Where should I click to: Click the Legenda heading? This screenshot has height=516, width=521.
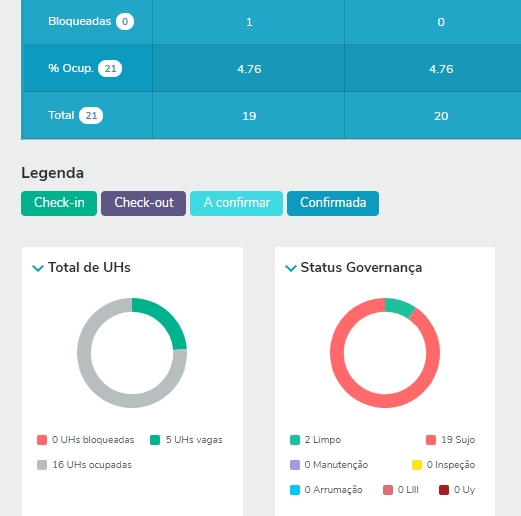(52, 173)
